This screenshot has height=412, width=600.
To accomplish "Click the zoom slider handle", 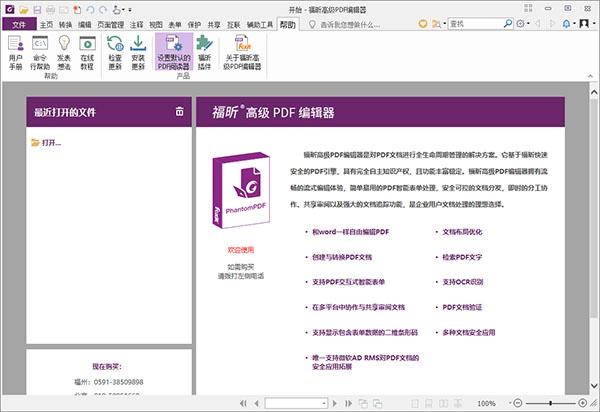I will coord(550,403).
